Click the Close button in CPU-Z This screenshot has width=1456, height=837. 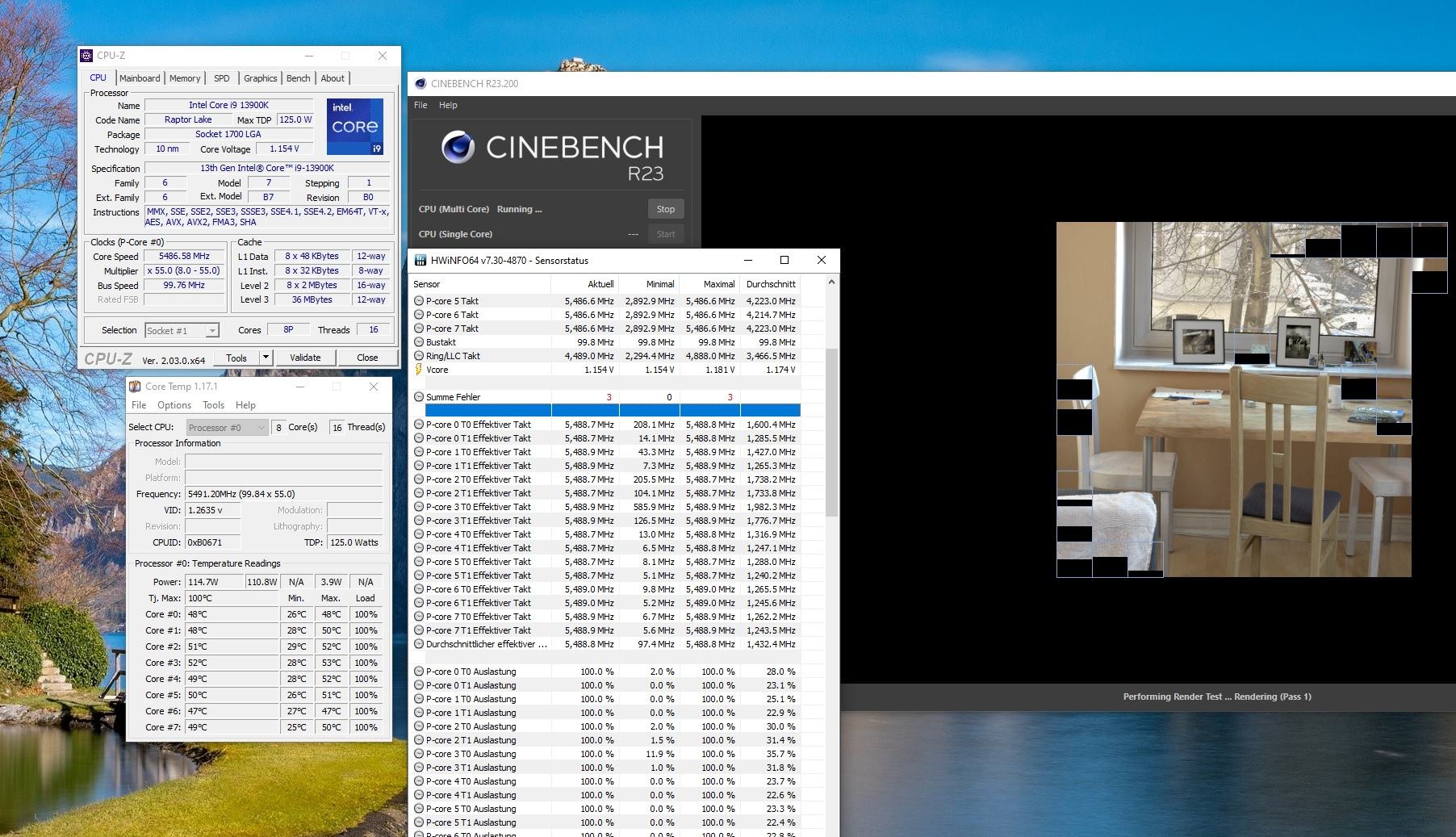[x=367, y=358]
